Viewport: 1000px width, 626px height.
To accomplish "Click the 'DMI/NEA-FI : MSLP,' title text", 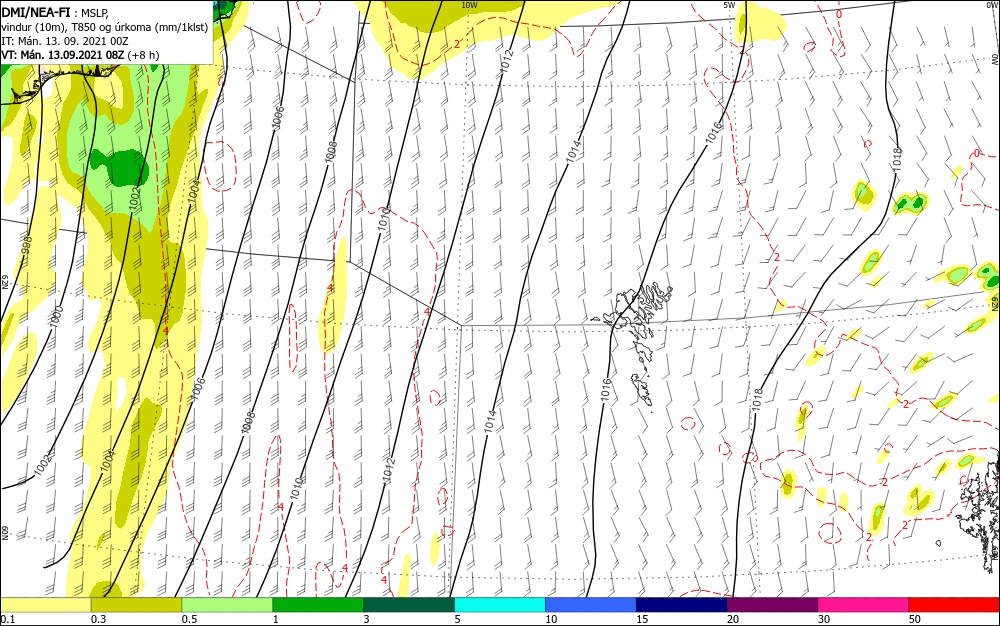I will (x=55, y=11).
